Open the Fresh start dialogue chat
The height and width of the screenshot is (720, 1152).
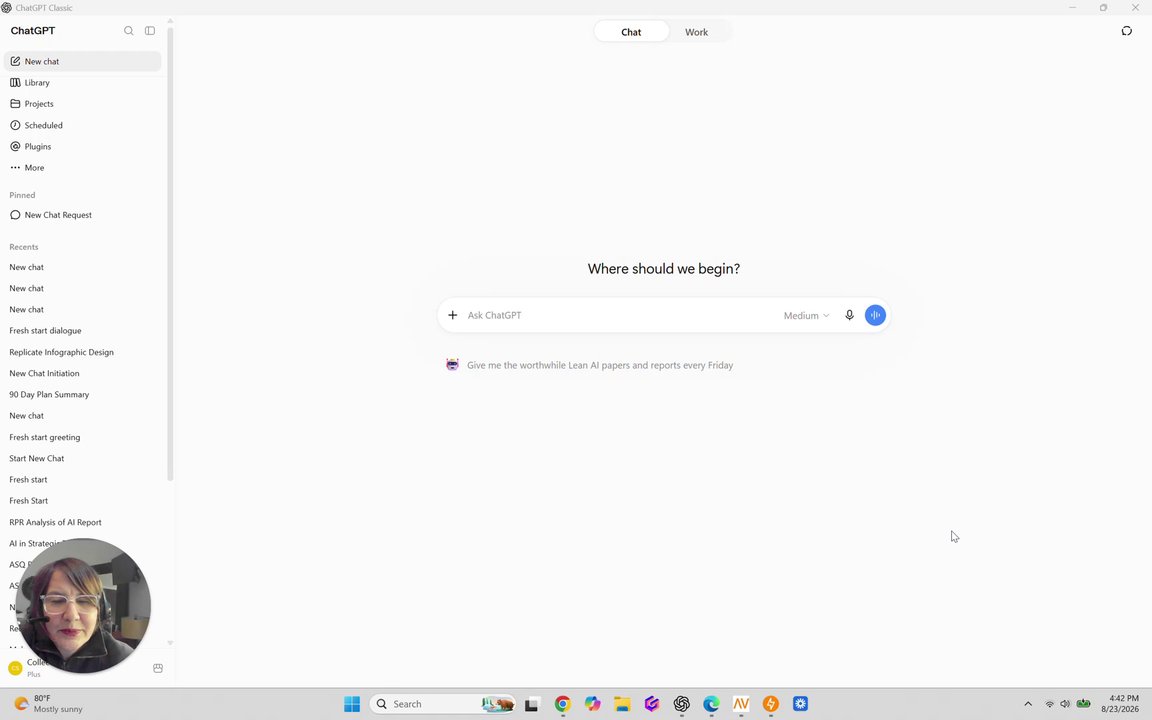click(82, 331)
